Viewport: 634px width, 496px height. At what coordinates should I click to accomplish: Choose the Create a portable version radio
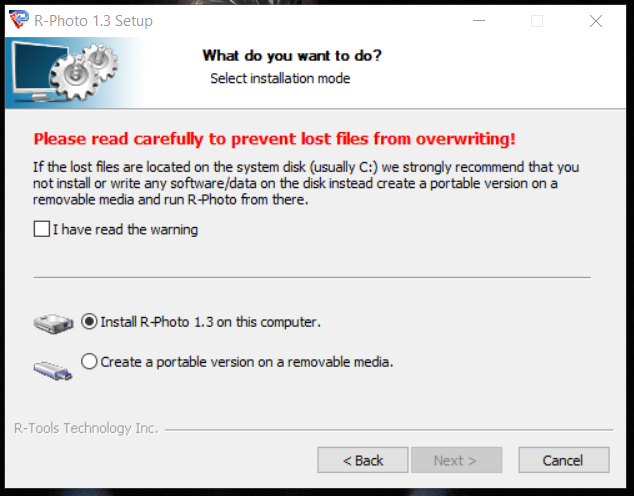click(x=89, y=361)
